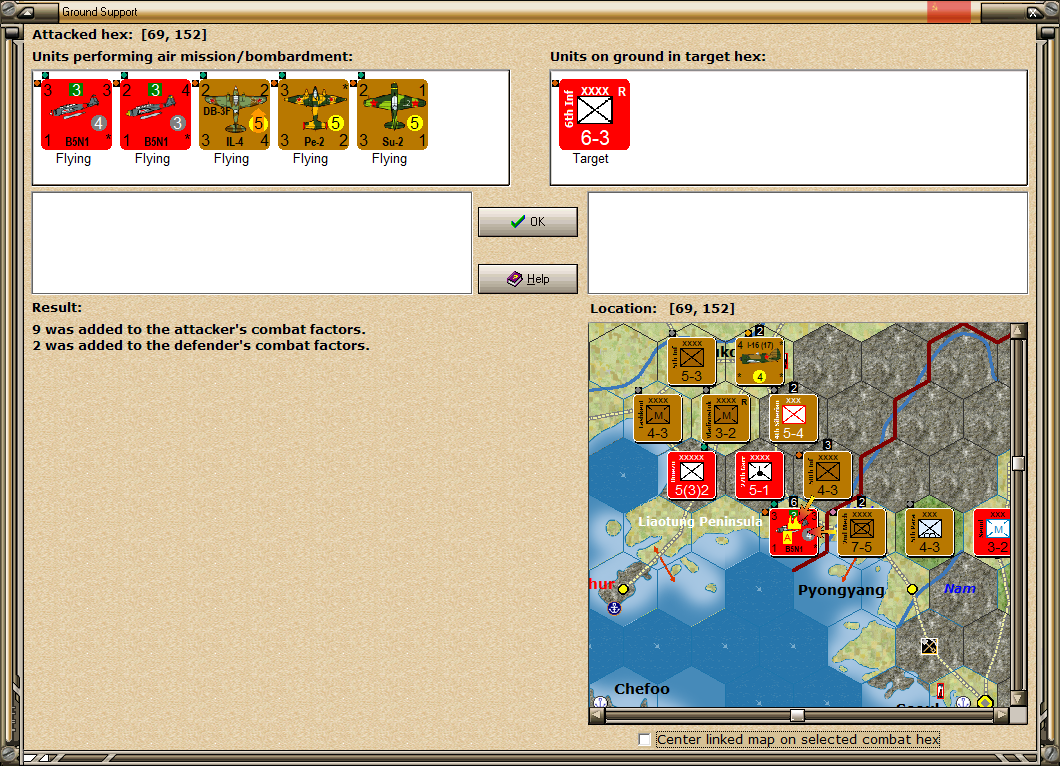Screen dimensions: 1060x766
Task: Click the 6th Inf 6-3 target counter
Action: [593, 113]
